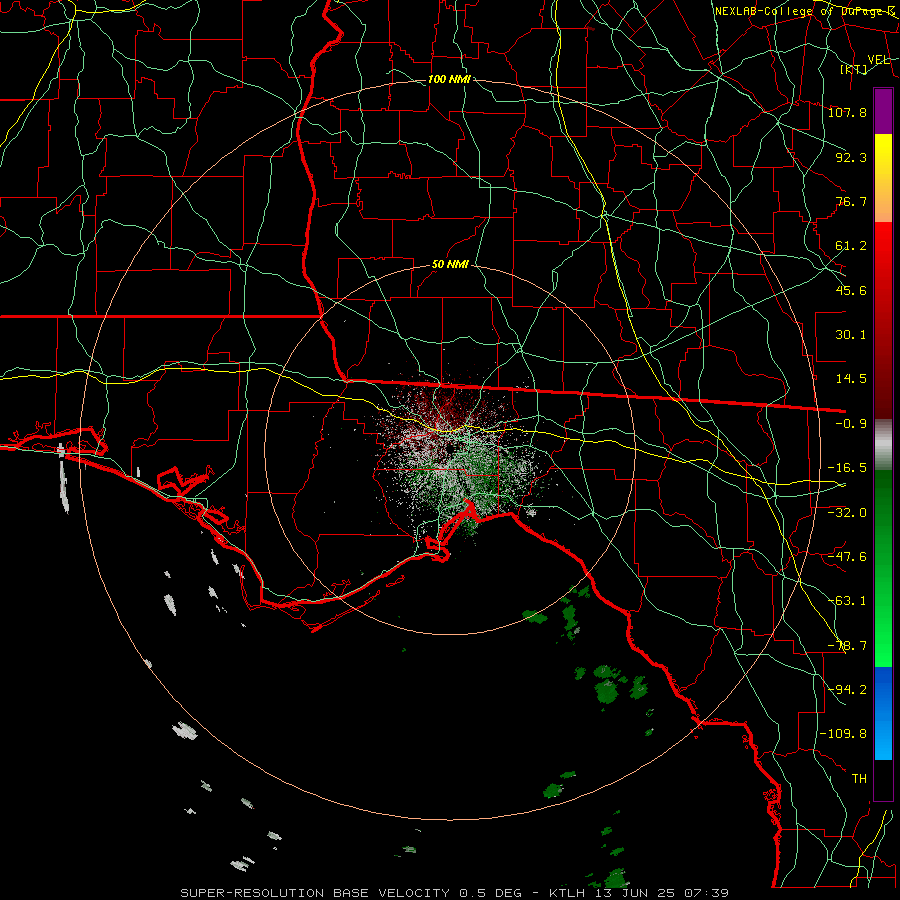
Task: Select the -32.0 scale value
Action: 847,512
